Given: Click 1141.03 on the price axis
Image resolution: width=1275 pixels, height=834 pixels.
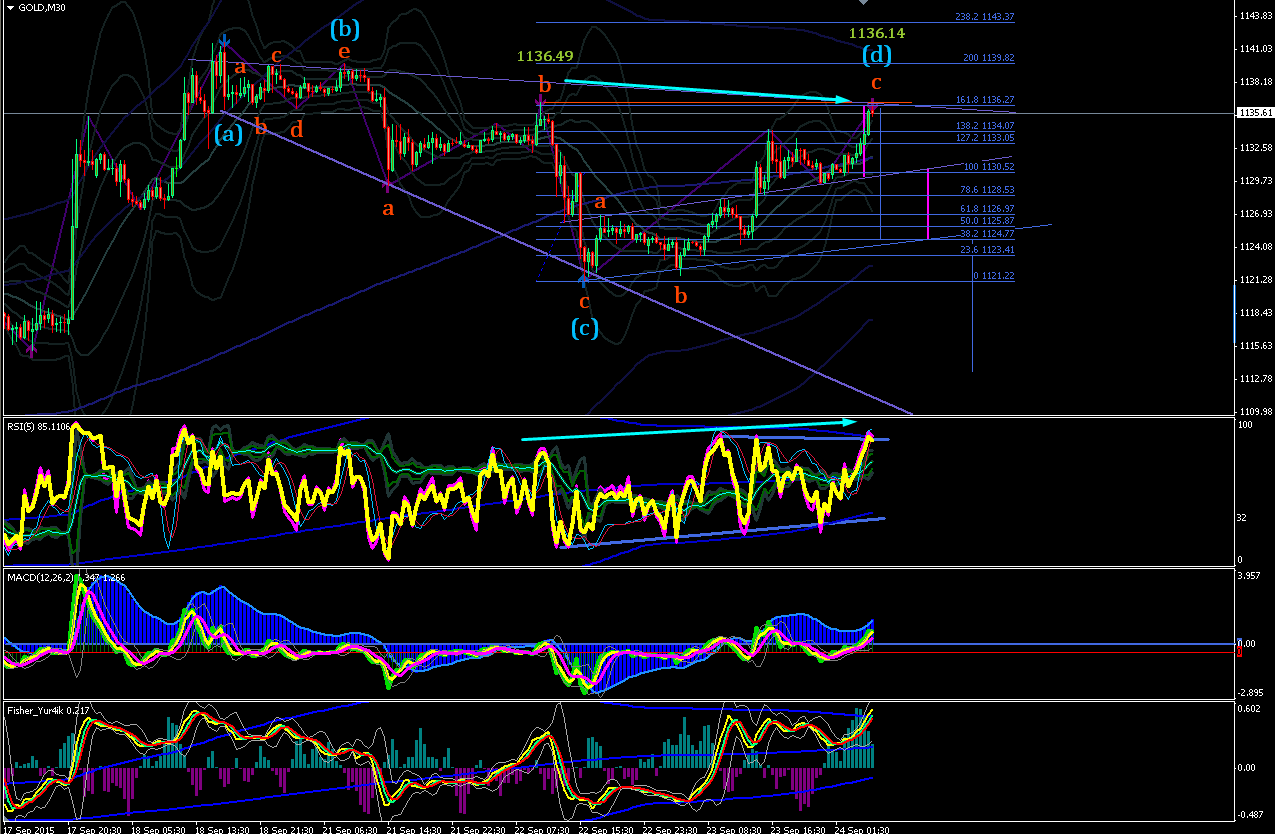Looking at the screenshot, I should point(1255,49).
